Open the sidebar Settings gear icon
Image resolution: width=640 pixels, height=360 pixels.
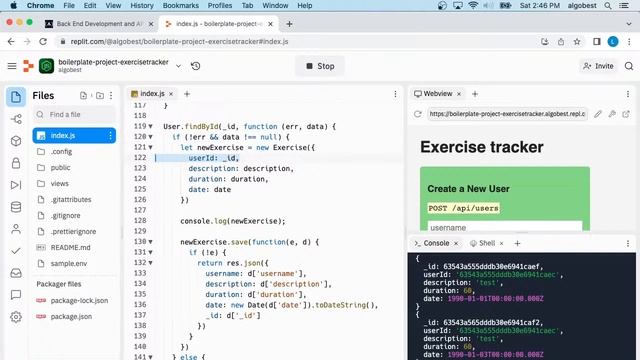coord(16,317)
